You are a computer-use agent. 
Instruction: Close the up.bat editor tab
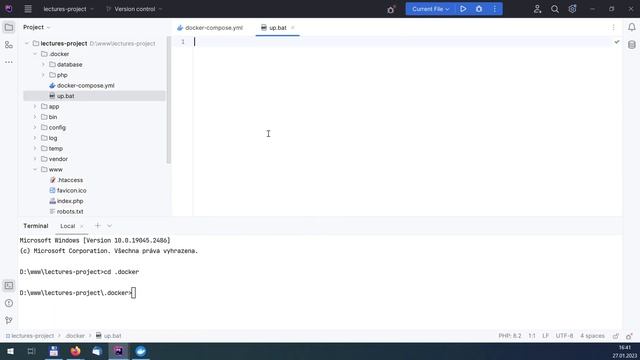tap(293, 28)
